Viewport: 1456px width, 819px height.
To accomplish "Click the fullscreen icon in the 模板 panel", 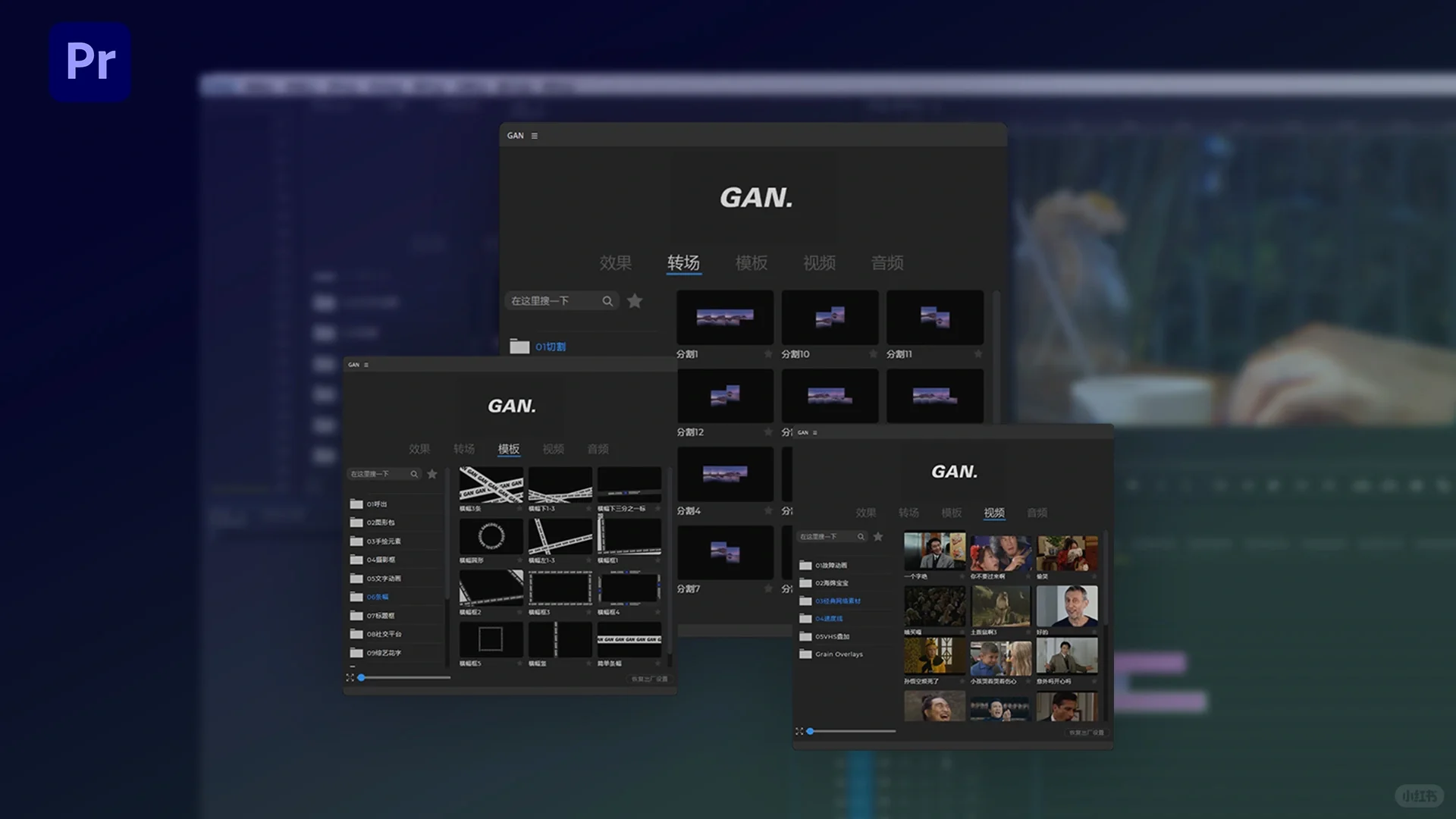I will pyautogui.click(x=350, y=677).
